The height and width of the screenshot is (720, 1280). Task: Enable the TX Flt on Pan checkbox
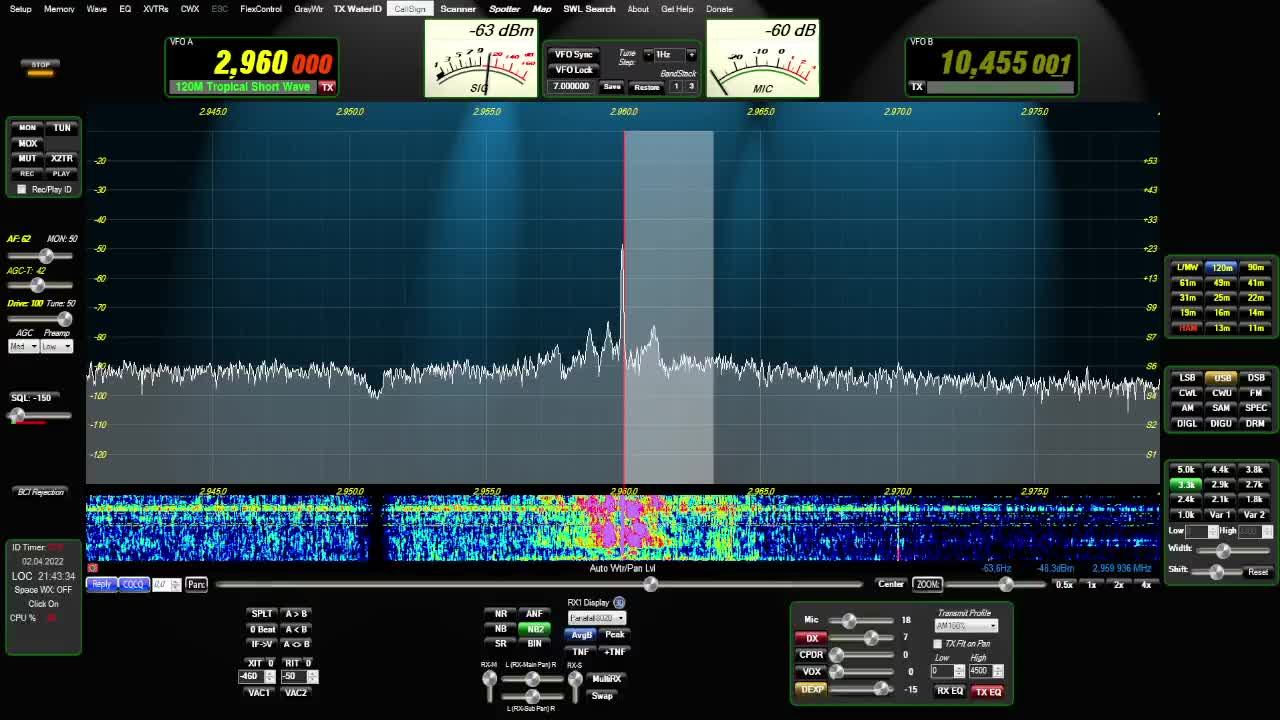[937, 644]
